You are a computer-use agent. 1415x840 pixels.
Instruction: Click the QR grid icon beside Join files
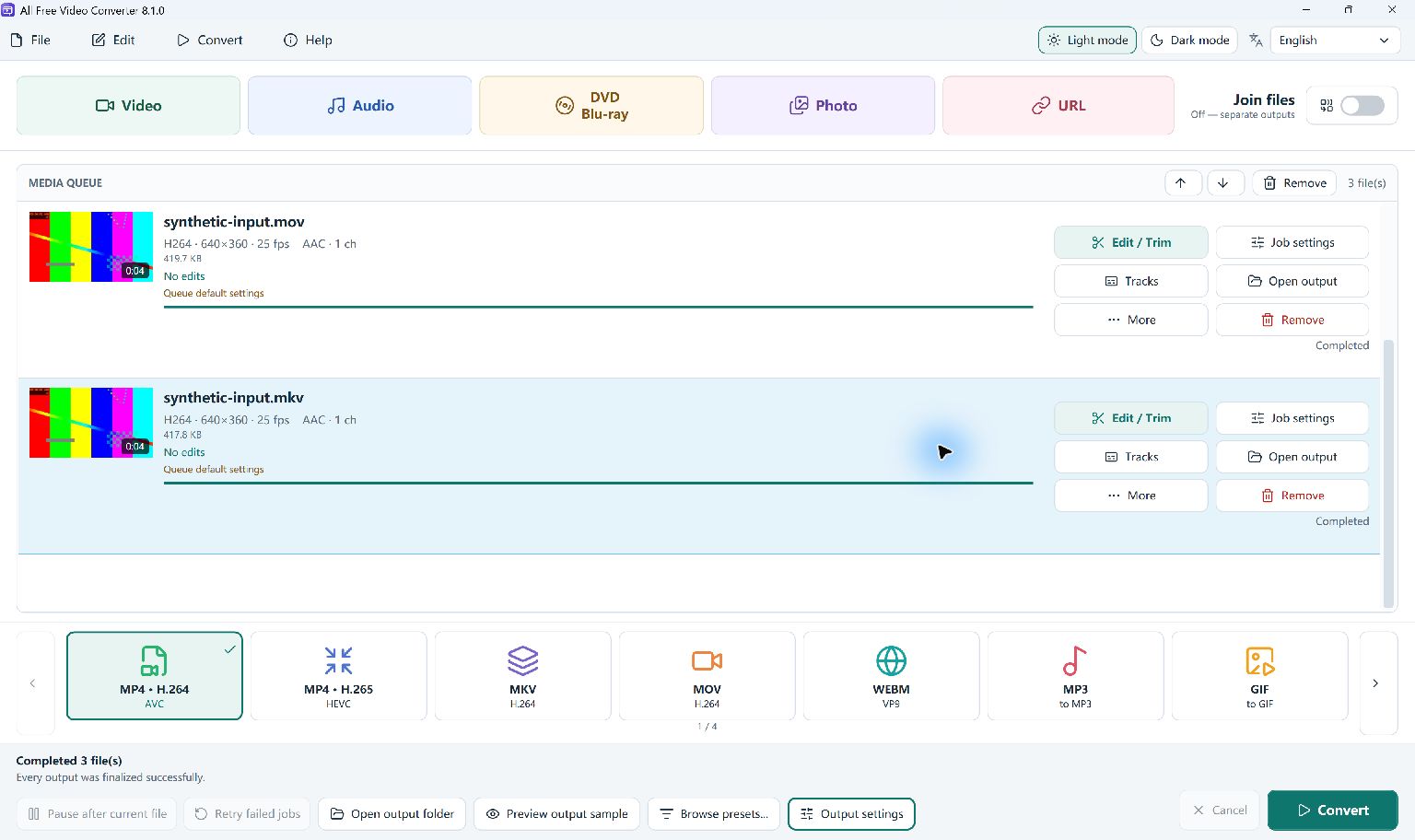1327,105
